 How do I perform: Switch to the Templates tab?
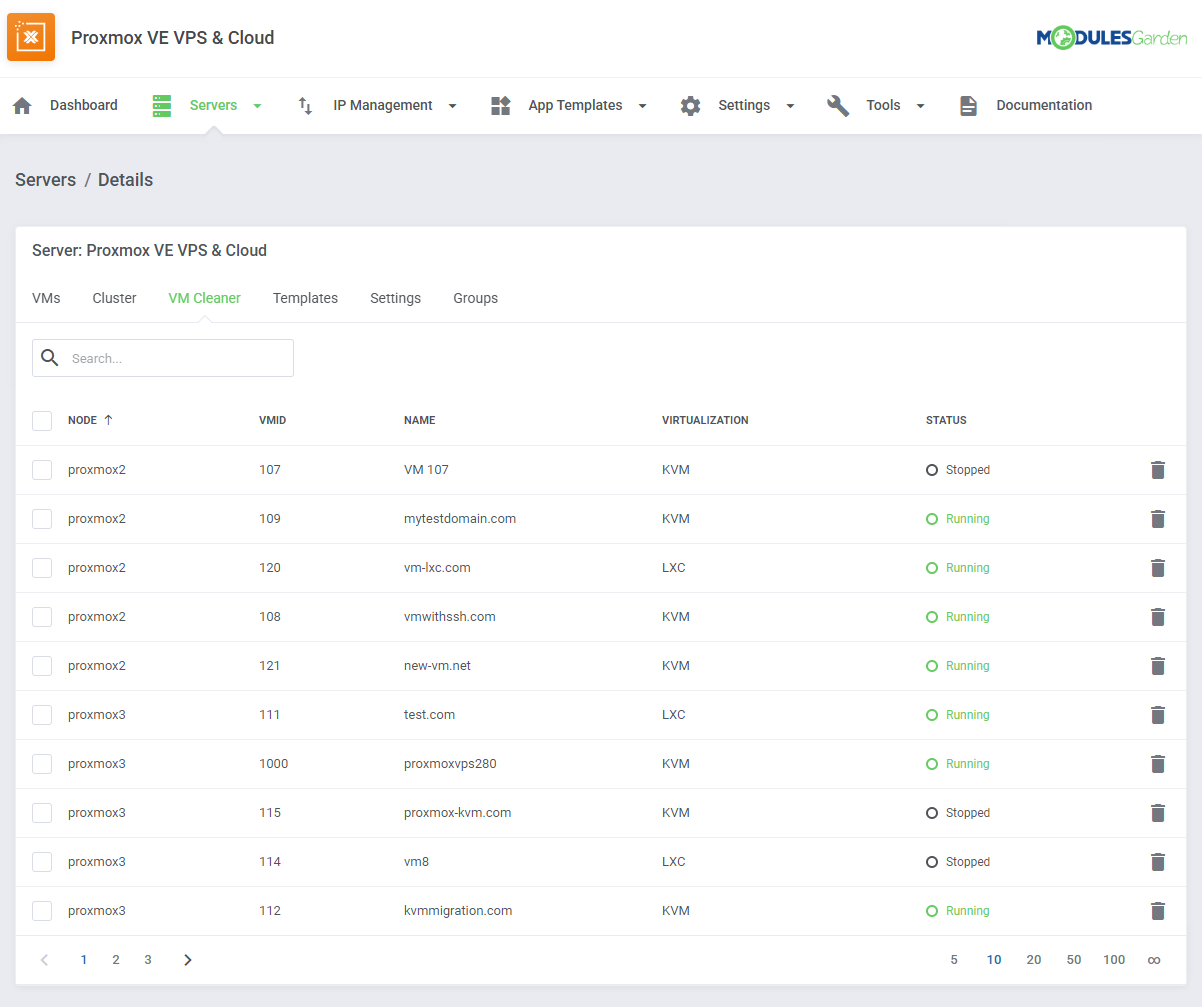[305, 298]
